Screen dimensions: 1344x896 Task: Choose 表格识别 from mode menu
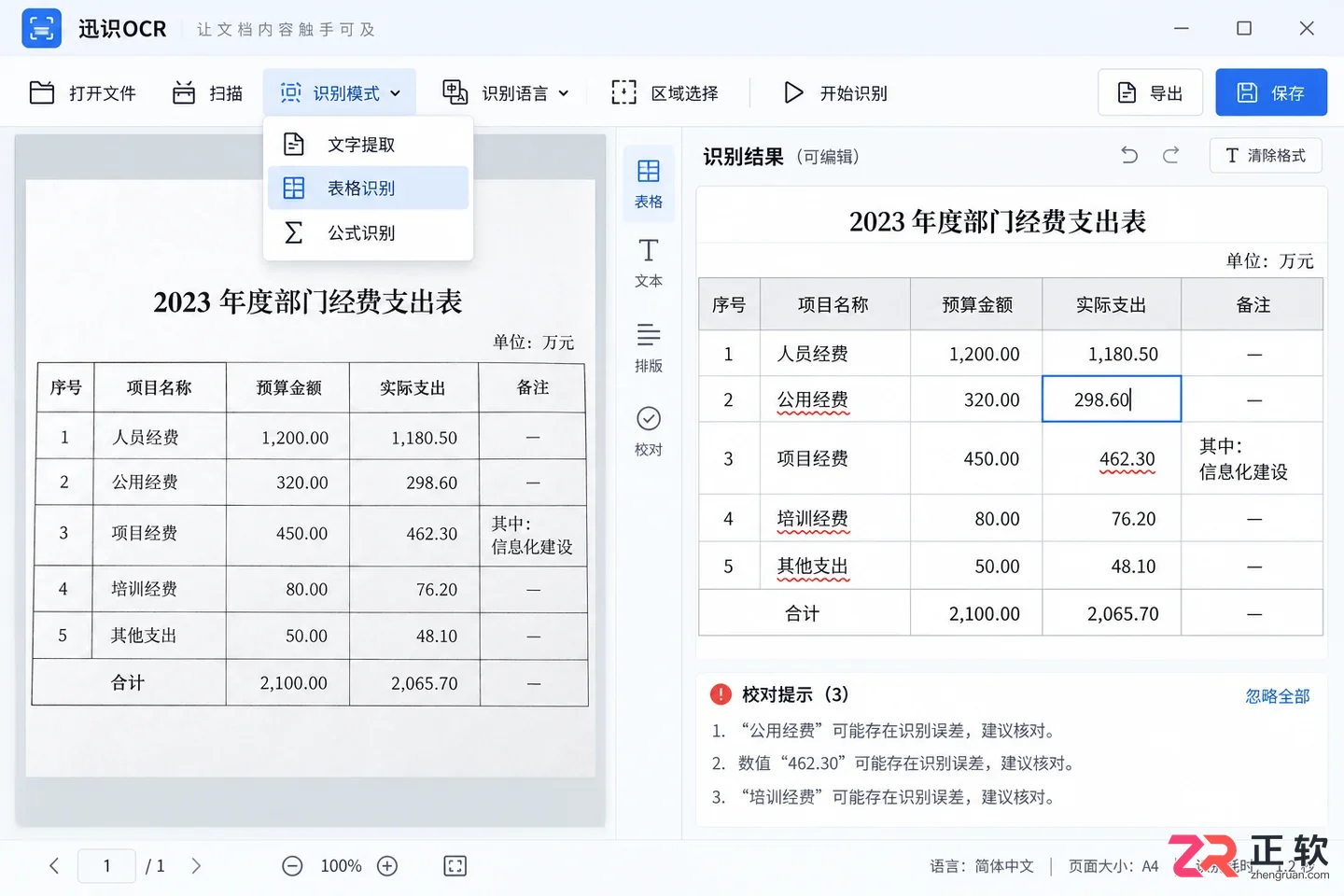[x=368, y=189]
